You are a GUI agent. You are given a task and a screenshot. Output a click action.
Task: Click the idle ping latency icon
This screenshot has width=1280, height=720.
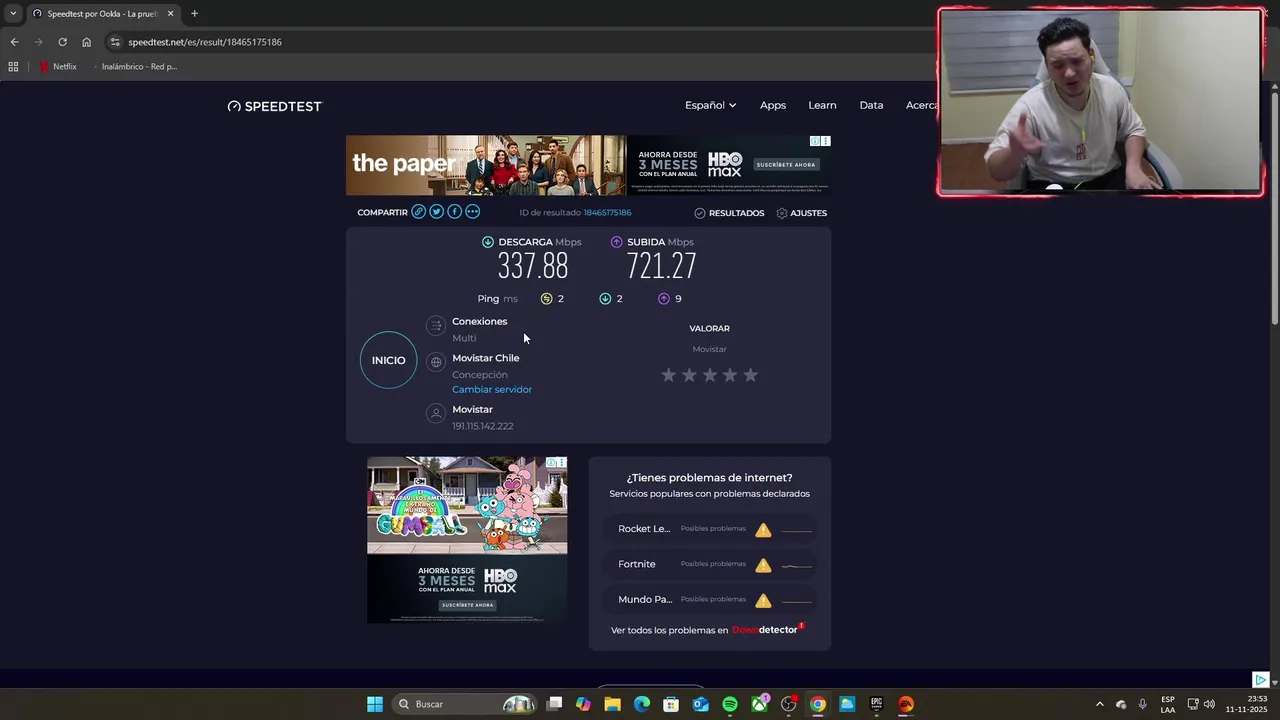(x=546, y=298)
